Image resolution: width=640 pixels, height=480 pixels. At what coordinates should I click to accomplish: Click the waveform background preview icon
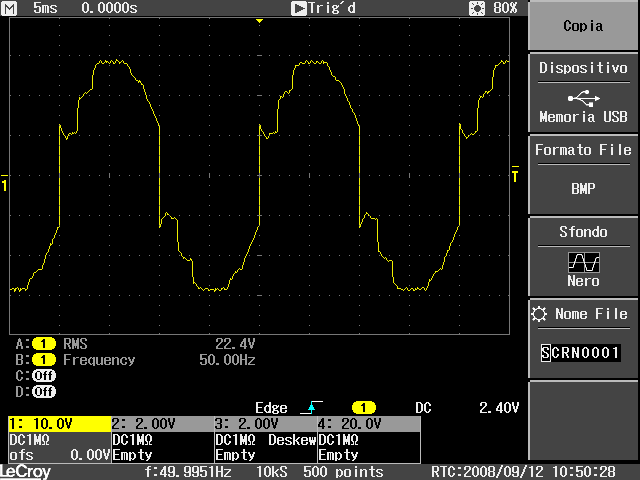[584, 262]
